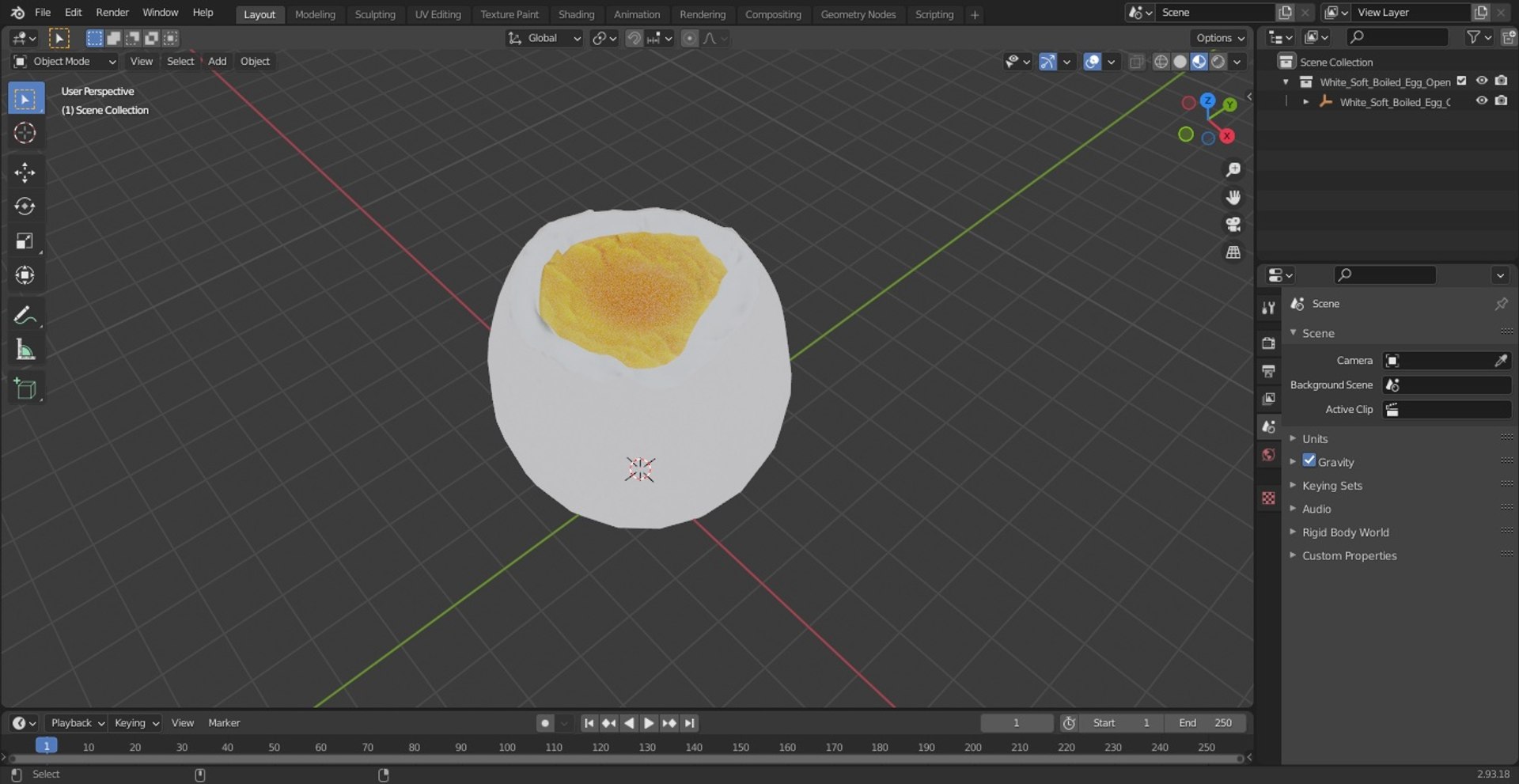Switch to the Modeling workspace tab
The height and width of the screenshot is (784, 1519).
pyautogui.click(x=315, y=14)
